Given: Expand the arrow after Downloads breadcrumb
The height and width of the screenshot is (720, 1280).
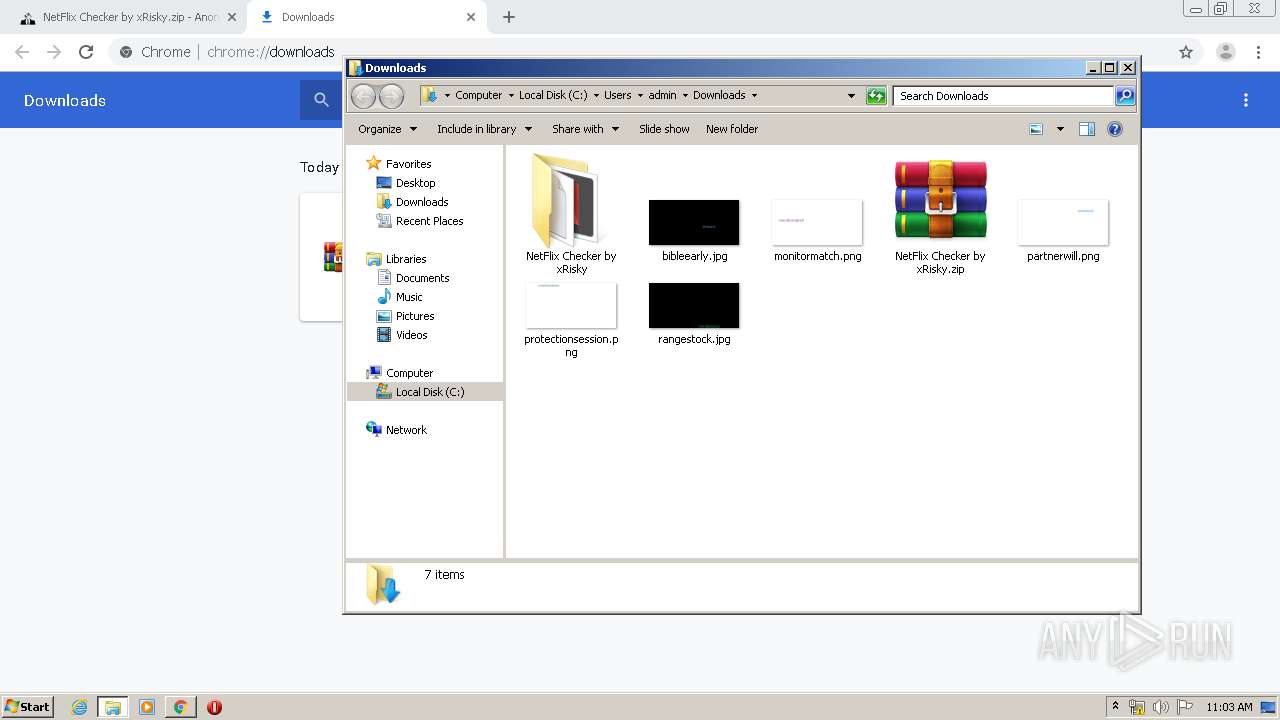Looking at the screenshot, I should [x=754, y=96].
